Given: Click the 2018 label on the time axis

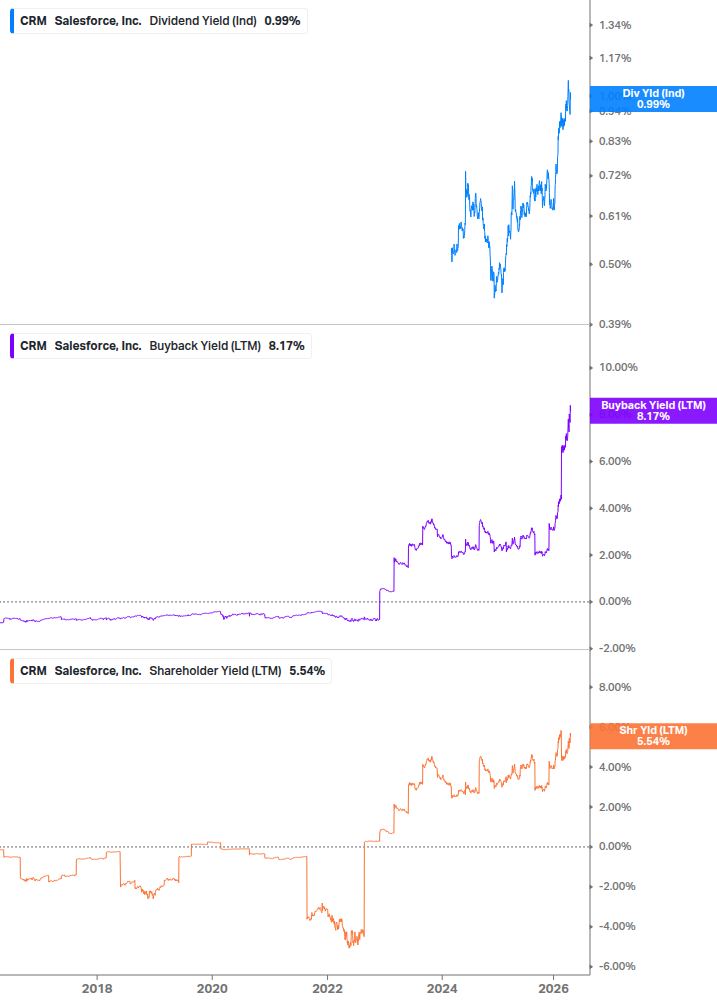Looking at the screenshot, I should 97,988.
